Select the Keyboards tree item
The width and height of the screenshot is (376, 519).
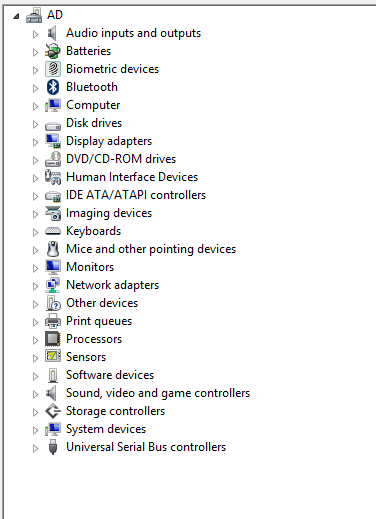coord(93,231)
